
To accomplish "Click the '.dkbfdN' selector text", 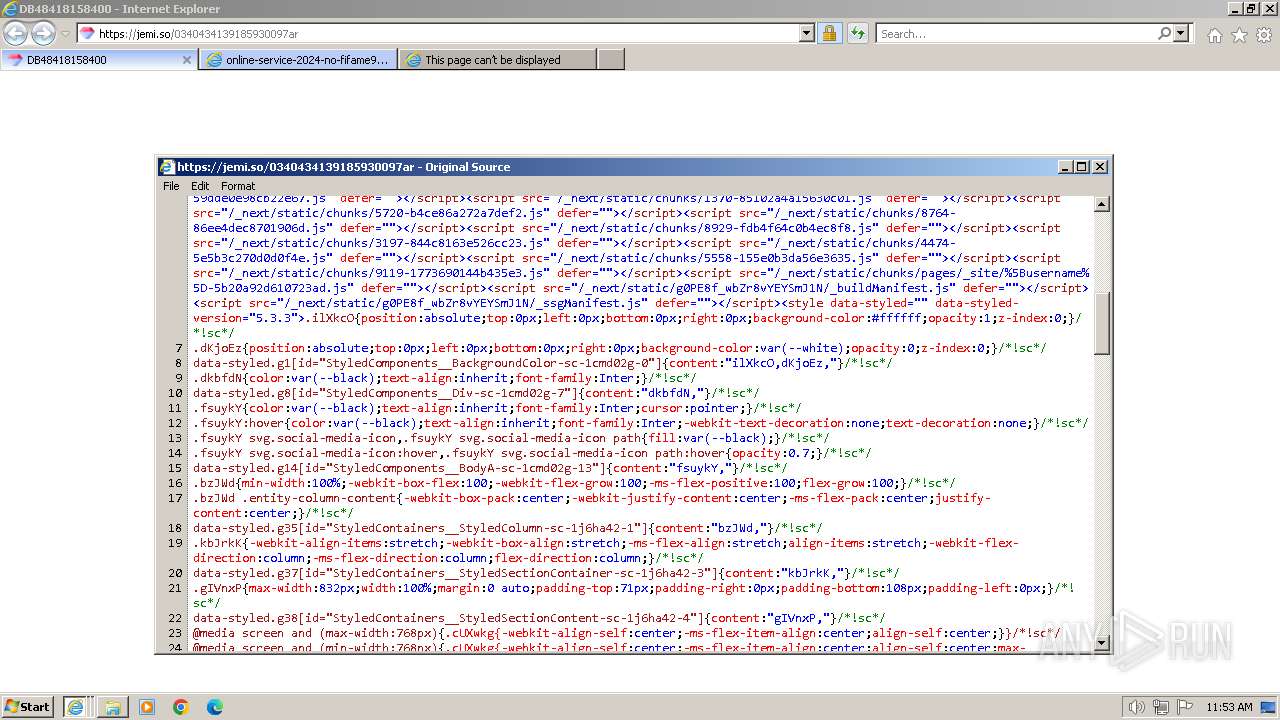I will (218, 378).
